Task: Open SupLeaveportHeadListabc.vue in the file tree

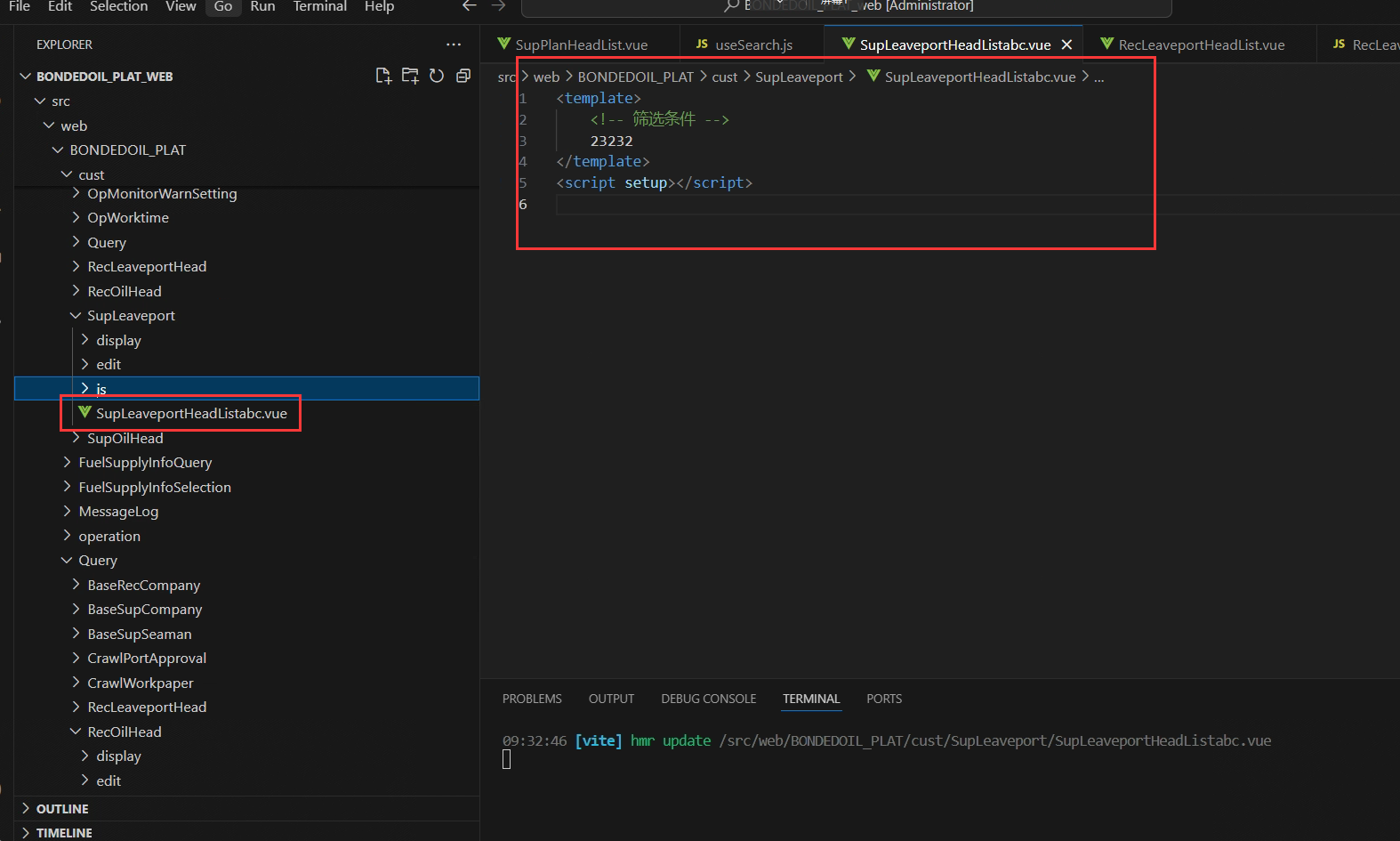Action: 247,413
